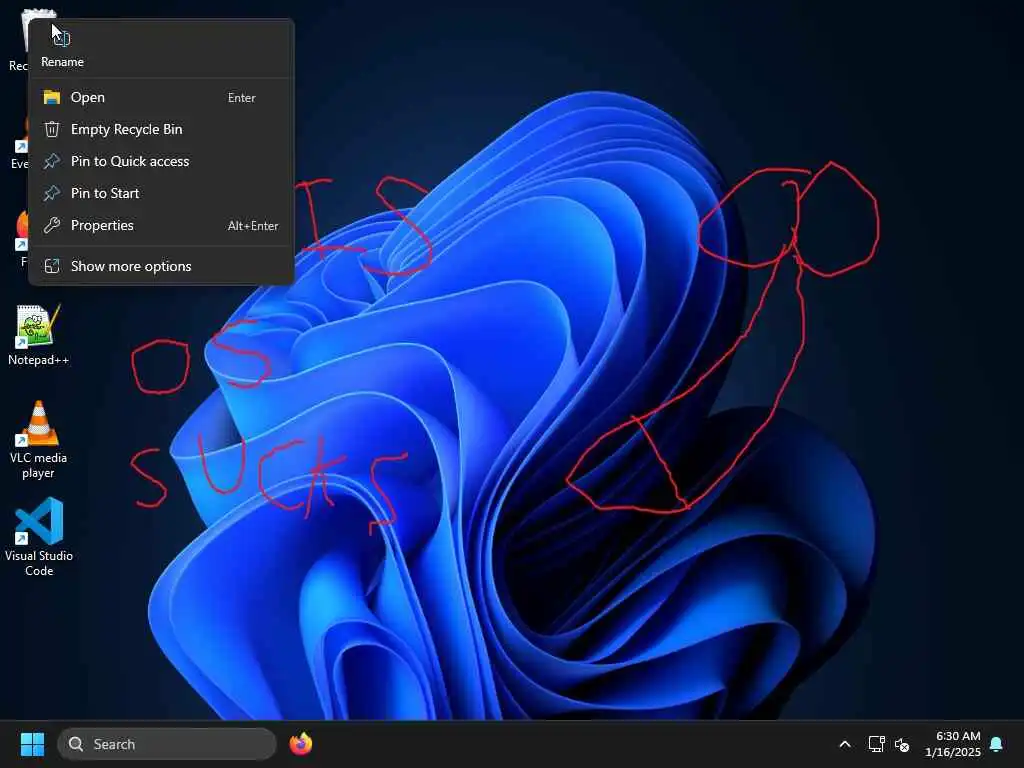This screenshot has height=768, width=1024.
Task: Open the notifications bell icon
Action: [x=997, y=744]
